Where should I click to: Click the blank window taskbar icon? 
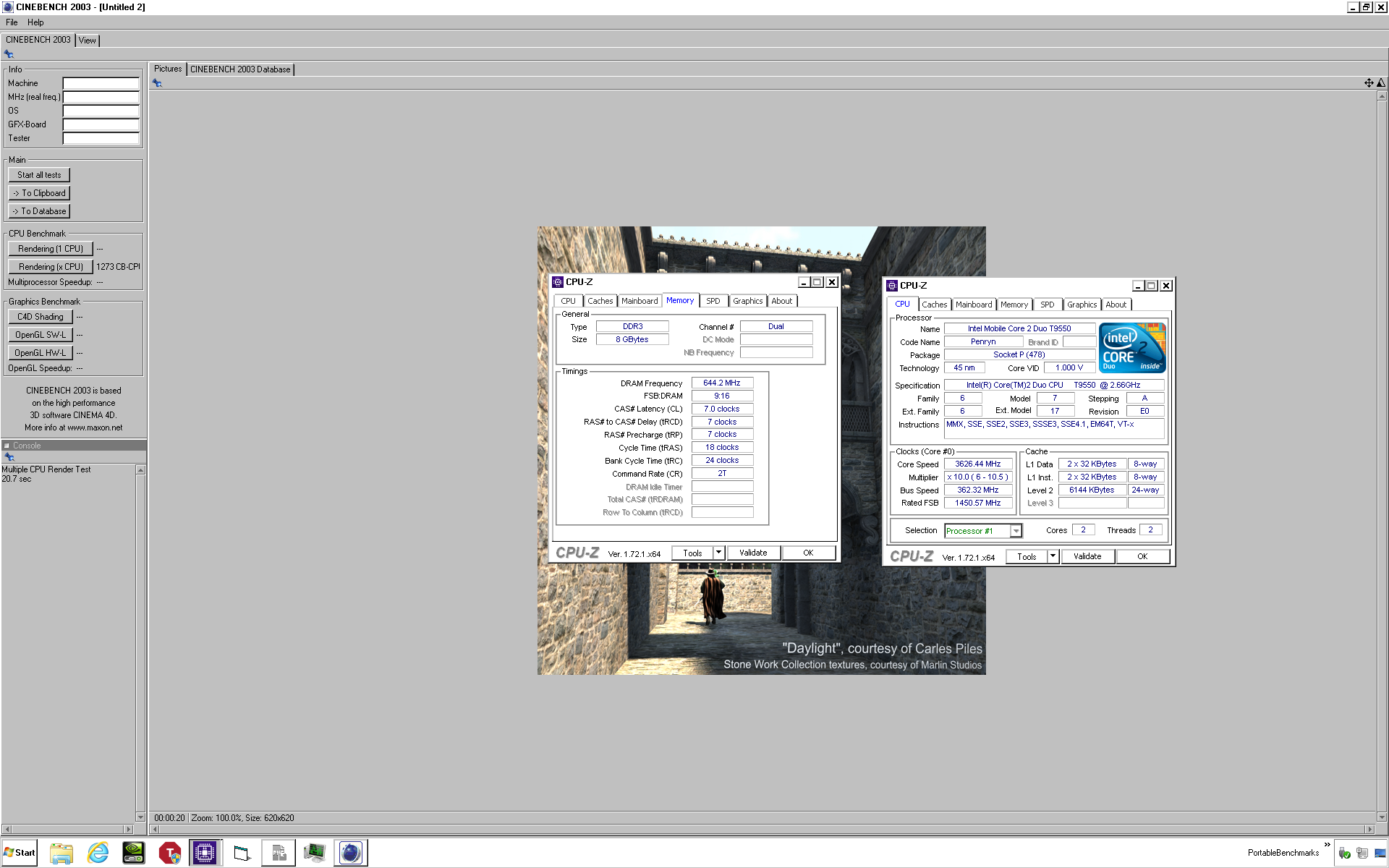(242, 853)
